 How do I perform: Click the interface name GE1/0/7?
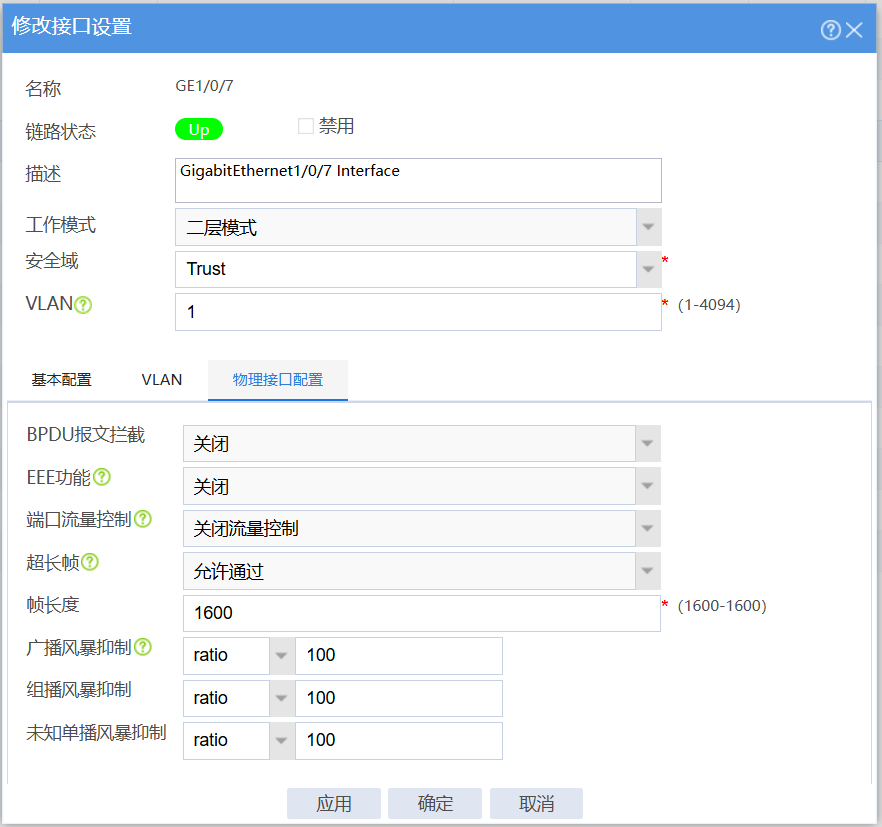coord(204,86)
